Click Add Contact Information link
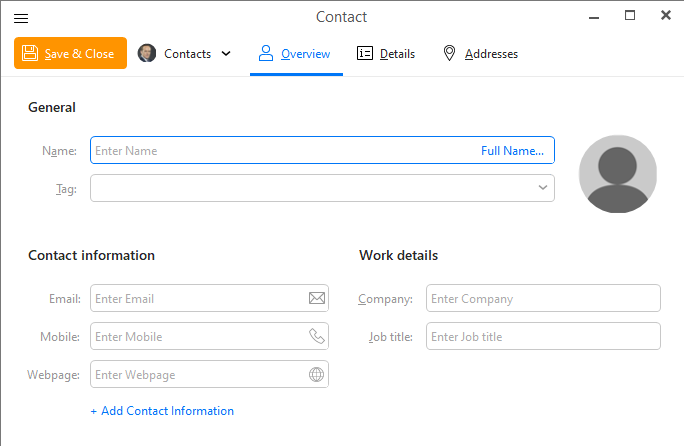 point(162,411)
